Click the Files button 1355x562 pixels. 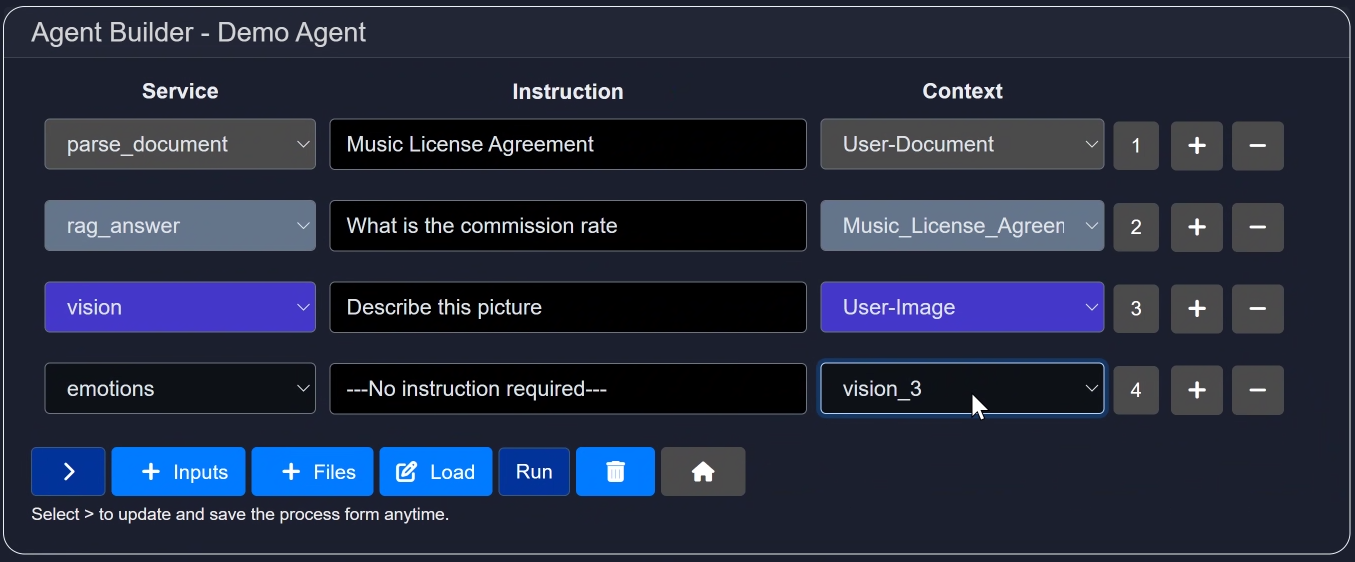tap(312, 472)
